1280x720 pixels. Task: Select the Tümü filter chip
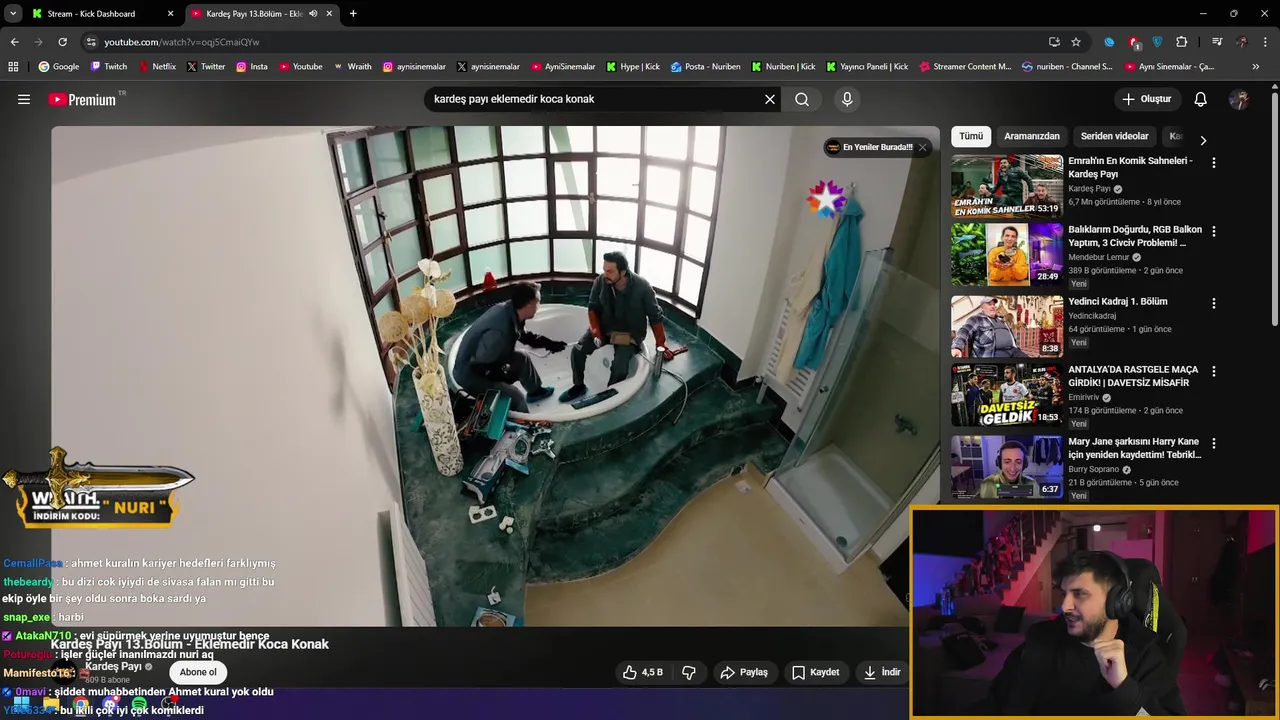pos(971,136)
